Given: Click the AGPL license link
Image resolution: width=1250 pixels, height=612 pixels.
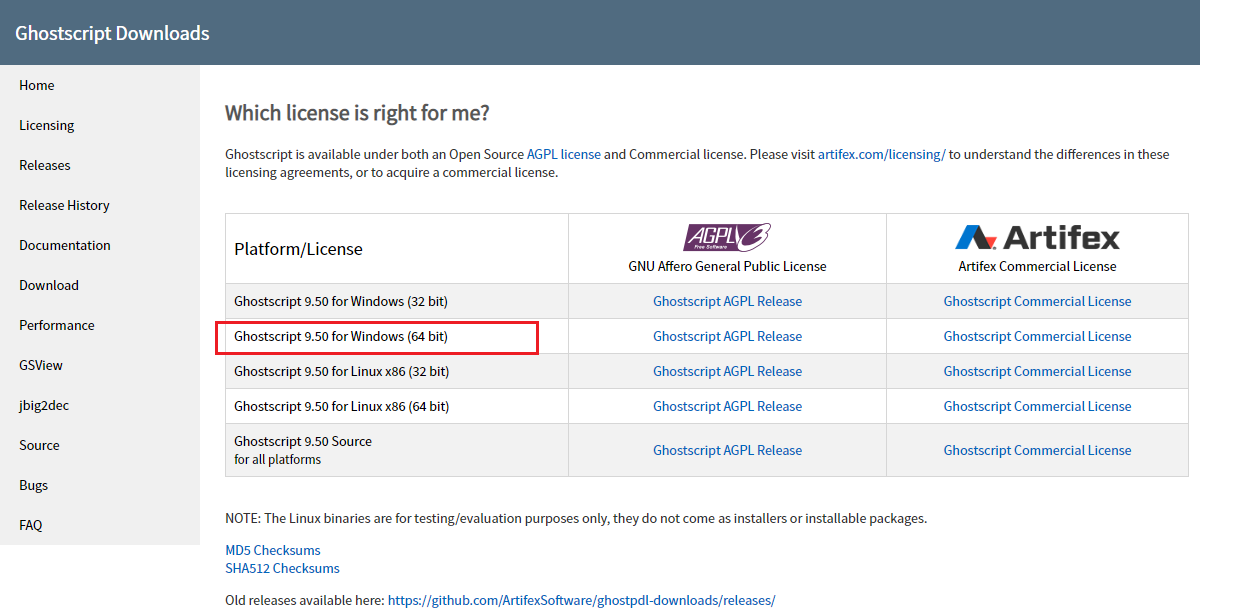Looking at the screenshot, I should 564,154.
